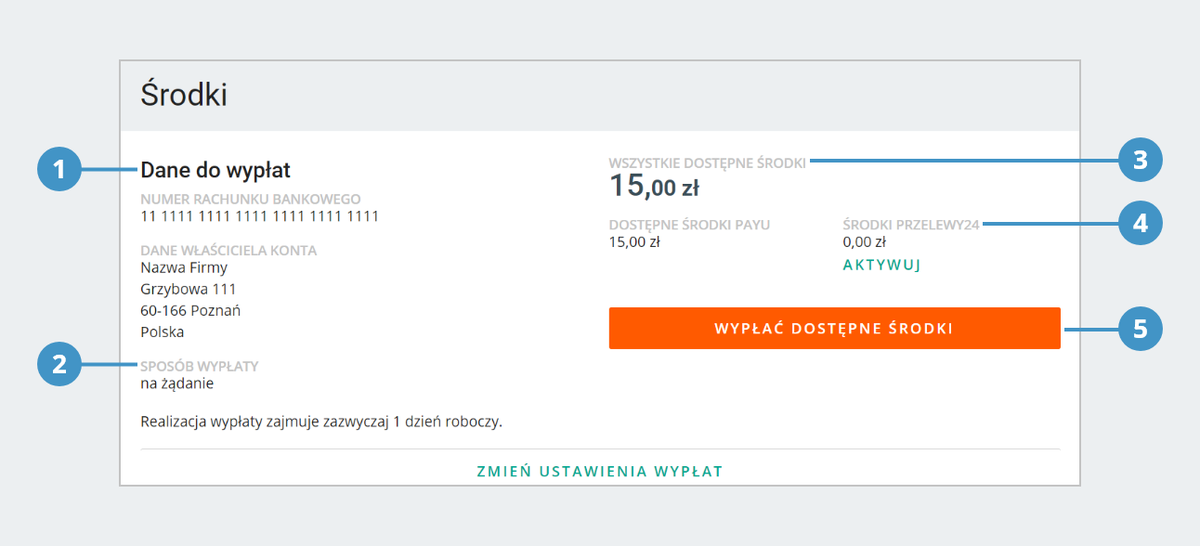
Task: Click the numbered marker 2 circle
Action: [59, 364]
